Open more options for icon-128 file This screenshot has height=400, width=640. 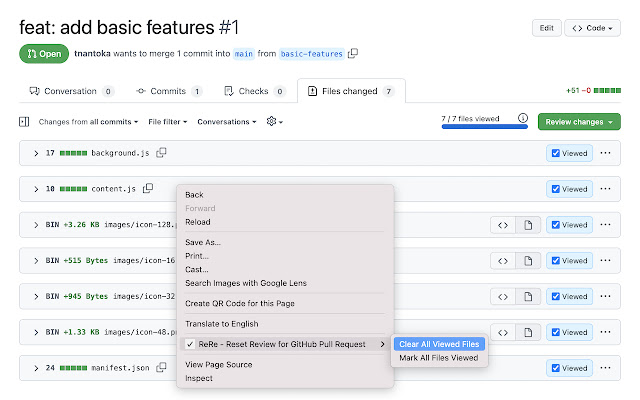[x=606, y=225]
